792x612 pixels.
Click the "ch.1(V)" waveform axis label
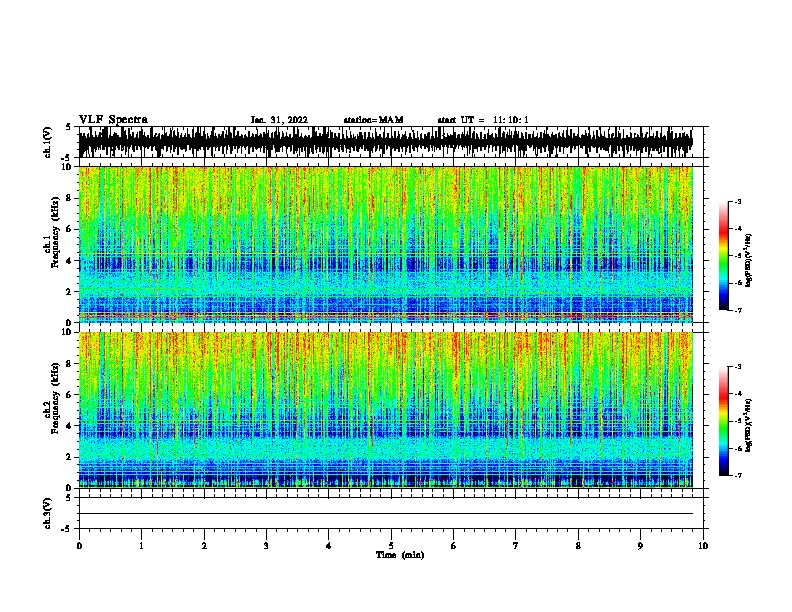tap(48, 142)
